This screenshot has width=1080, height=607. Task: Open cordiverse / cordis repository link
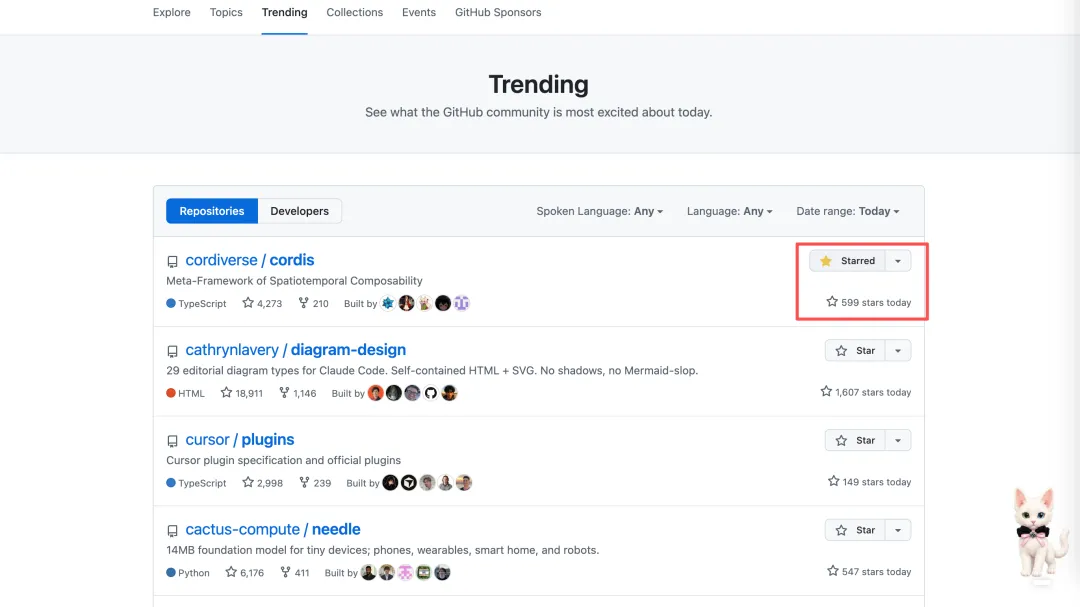click(x=249, y=260)
